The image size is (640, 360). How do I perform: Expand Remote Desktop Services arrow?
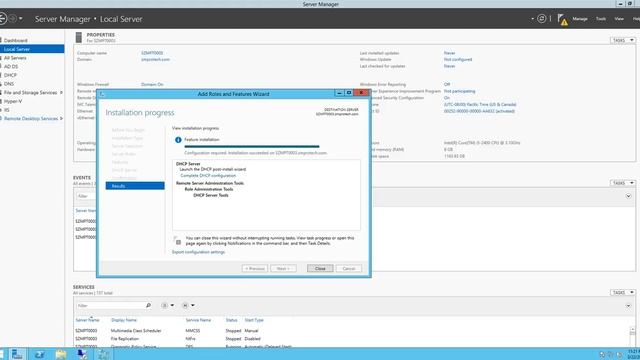[x=61, y=118]
